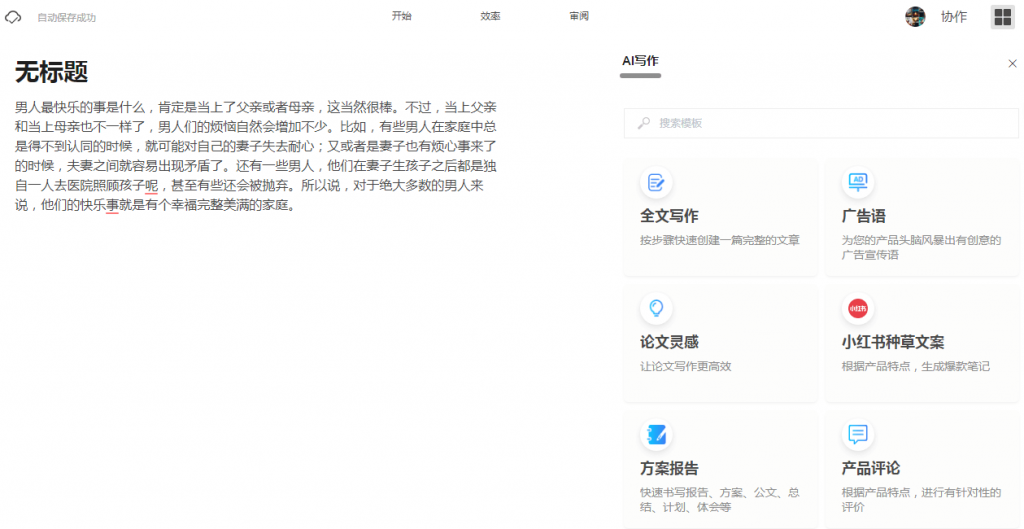
Task: Click text 让论文写作更高效
Action: point(686,366)
